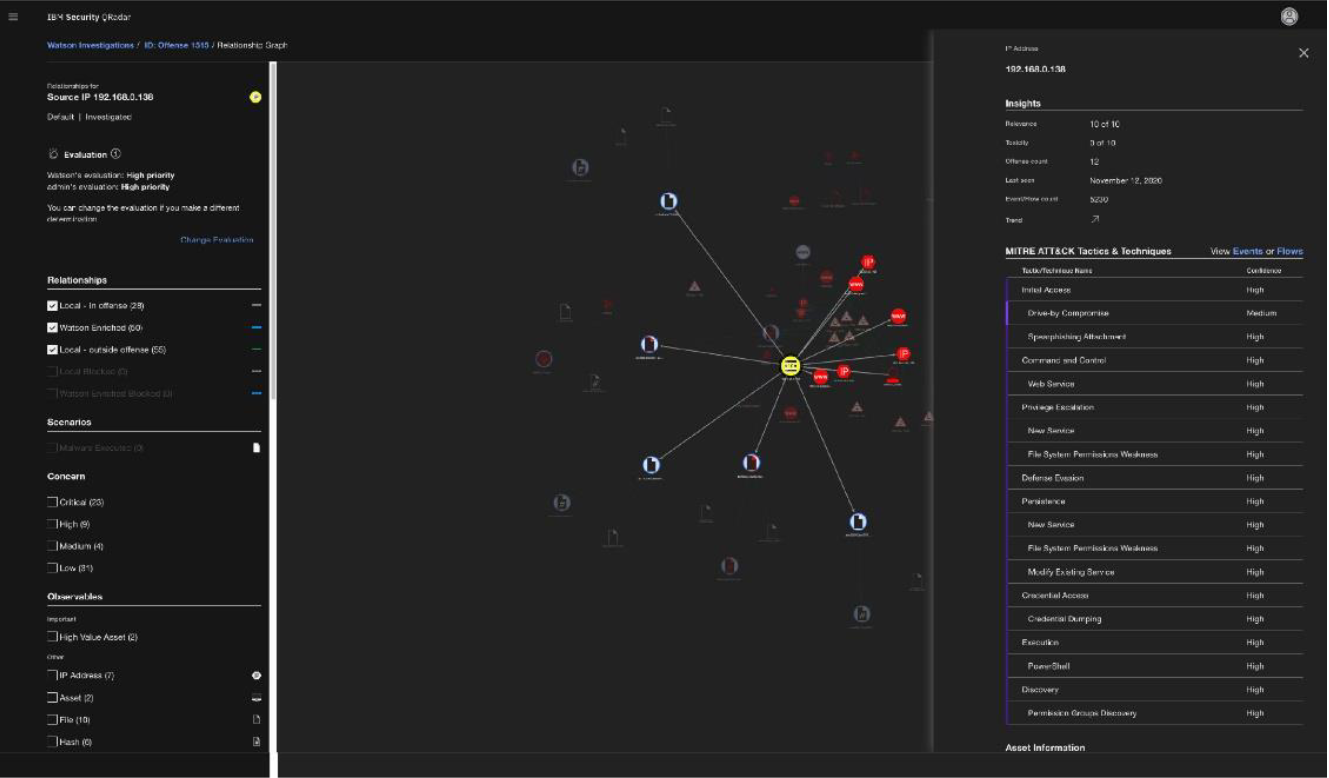Screen dimensions: 1329x778
Task: Select Permission Groups Discovery technique
Action: pos(1154,713)
